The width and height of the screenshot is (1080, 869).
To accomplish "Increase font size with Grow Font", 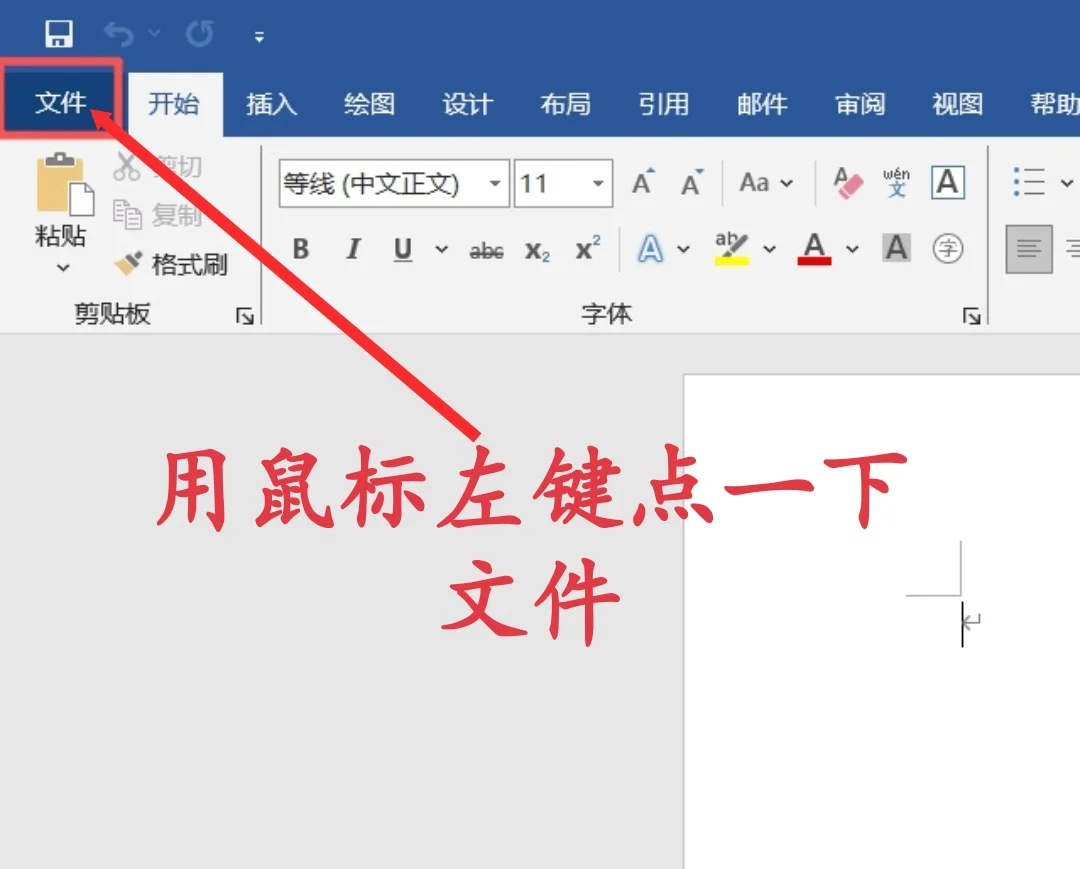I will point(641,182).
